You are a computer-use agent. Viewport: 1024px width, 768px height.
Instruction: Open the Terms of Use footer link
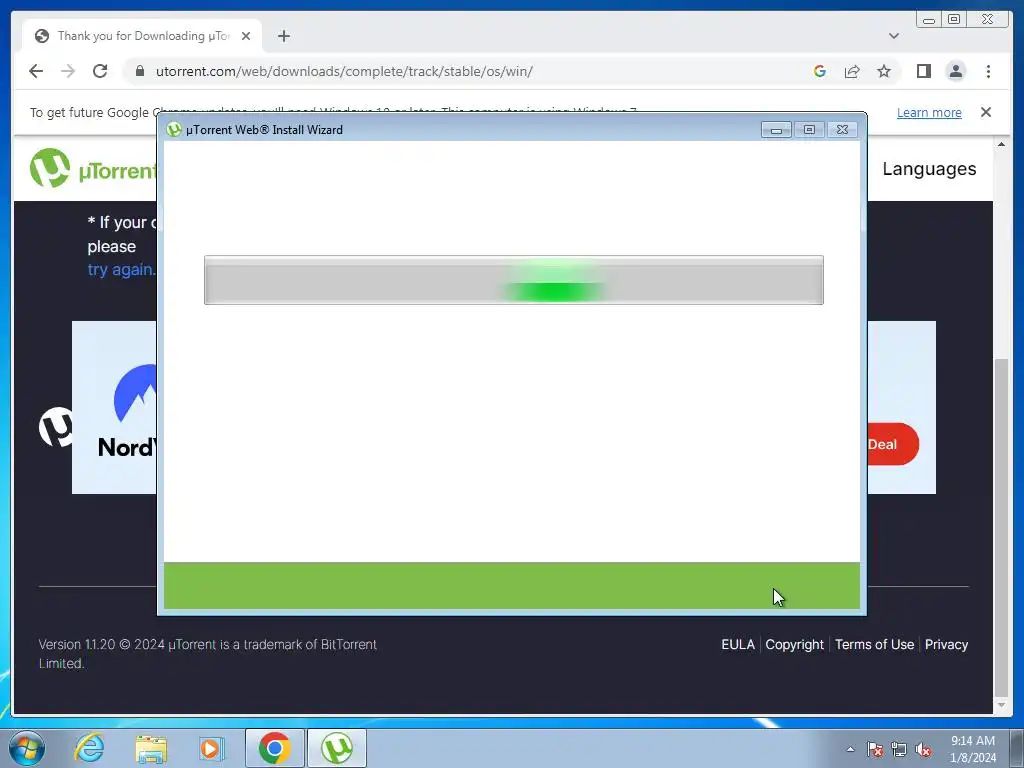coord(874,645)
